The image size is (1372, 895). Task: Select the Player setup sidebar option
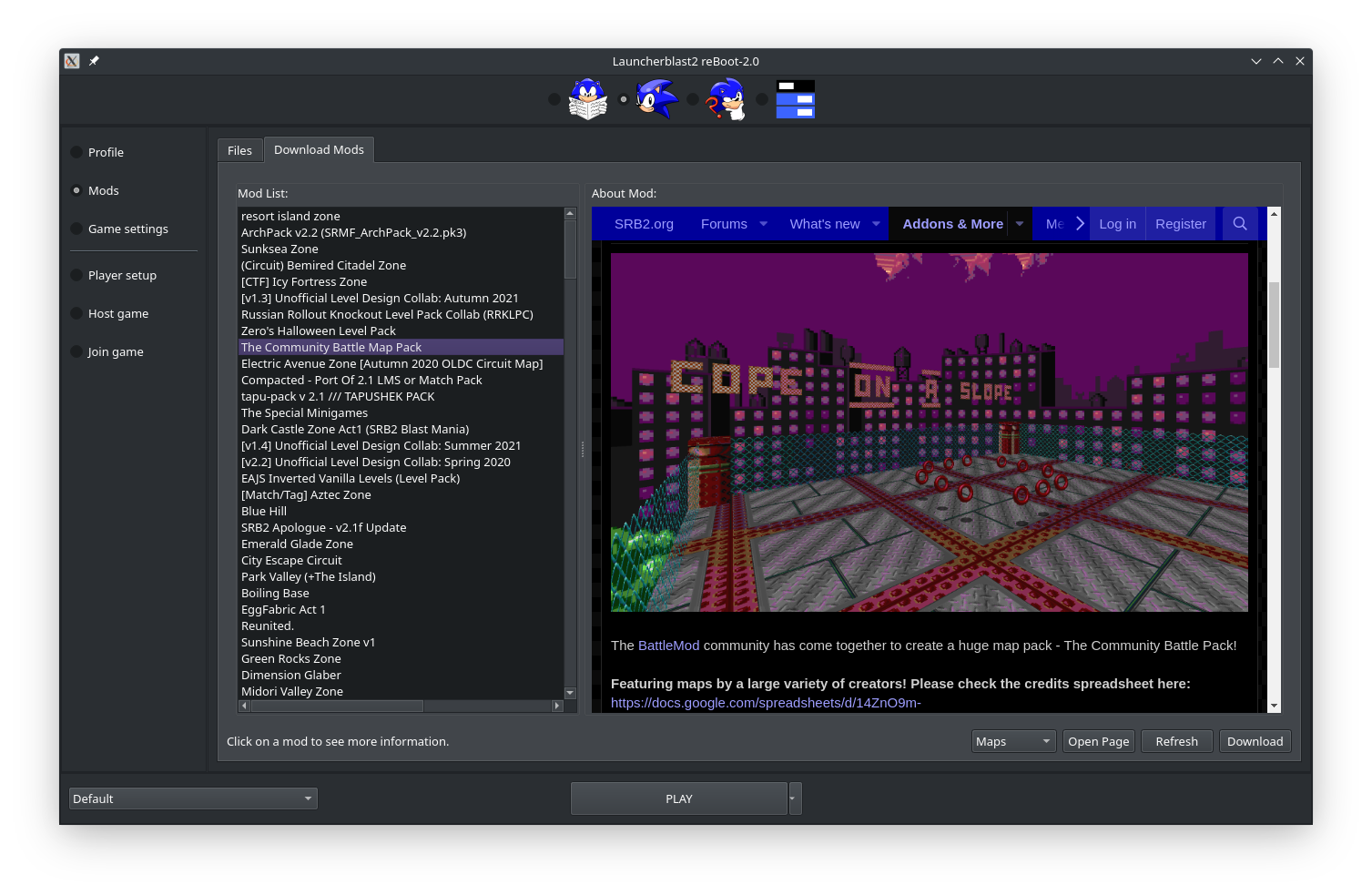tap(114, 275)
